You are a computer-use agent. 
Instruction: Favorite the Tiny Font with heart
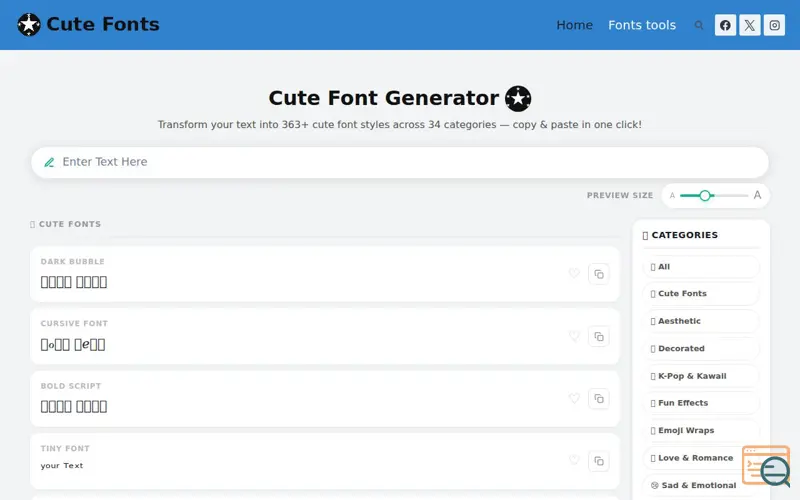coord(574,460)
